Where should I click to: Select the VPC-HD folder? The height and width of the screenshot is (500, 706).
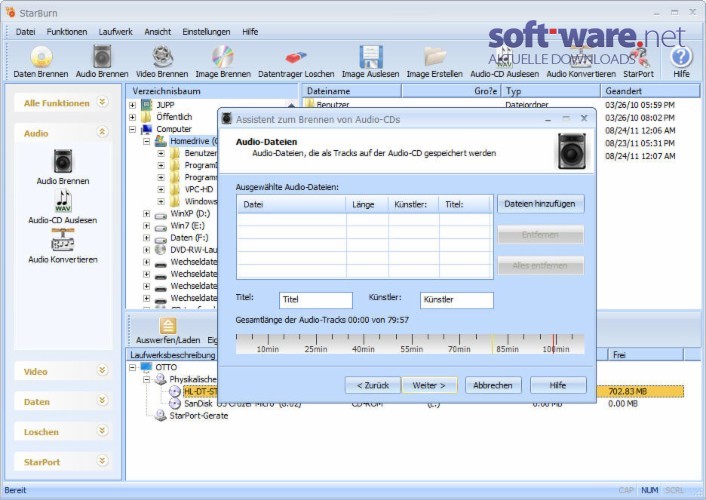point(199,189)
